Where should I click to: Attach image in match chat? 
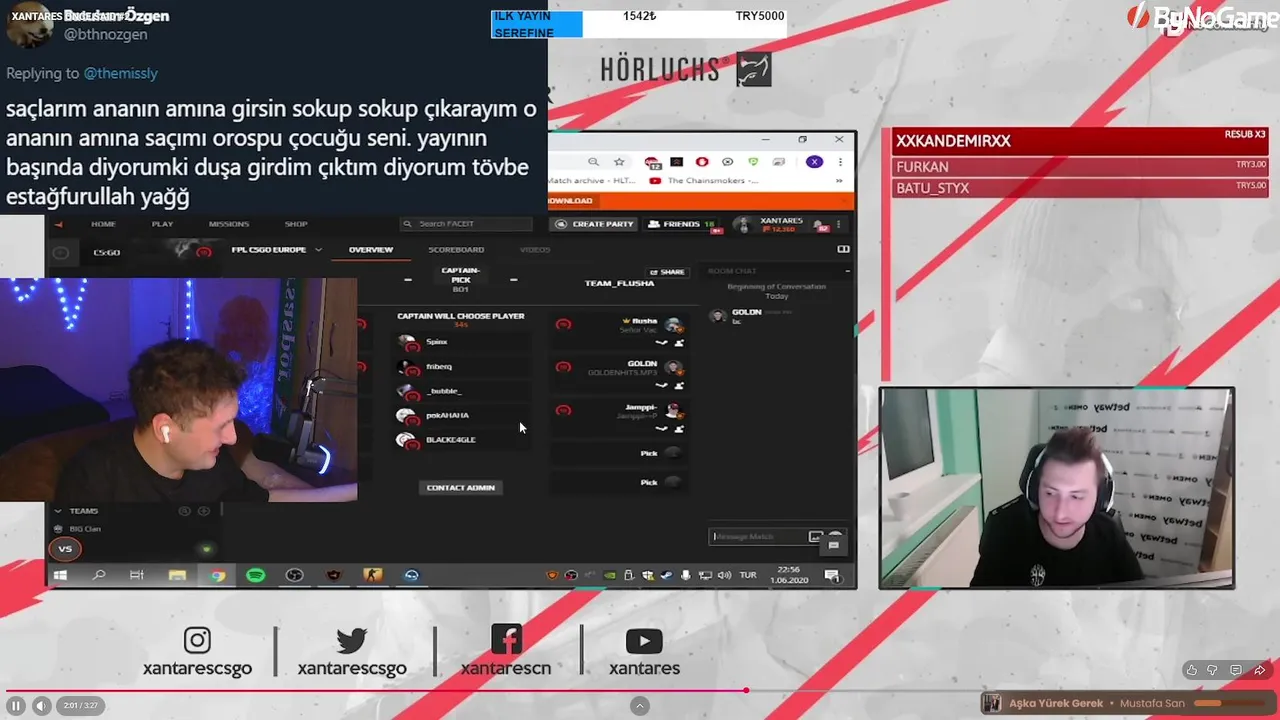pyautogui.click(x=815, y=537)
